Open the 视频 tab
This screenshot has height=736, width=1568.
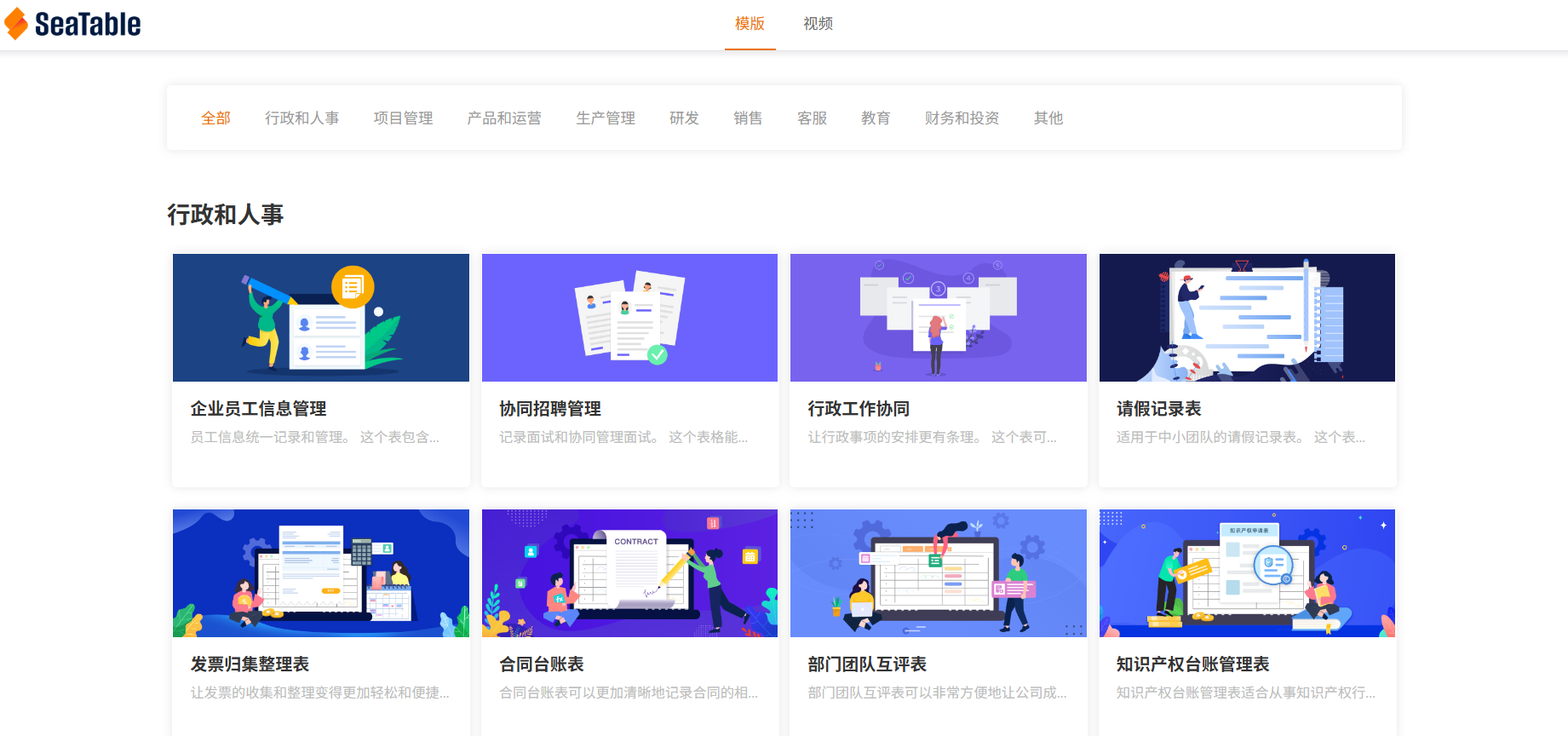818,24
